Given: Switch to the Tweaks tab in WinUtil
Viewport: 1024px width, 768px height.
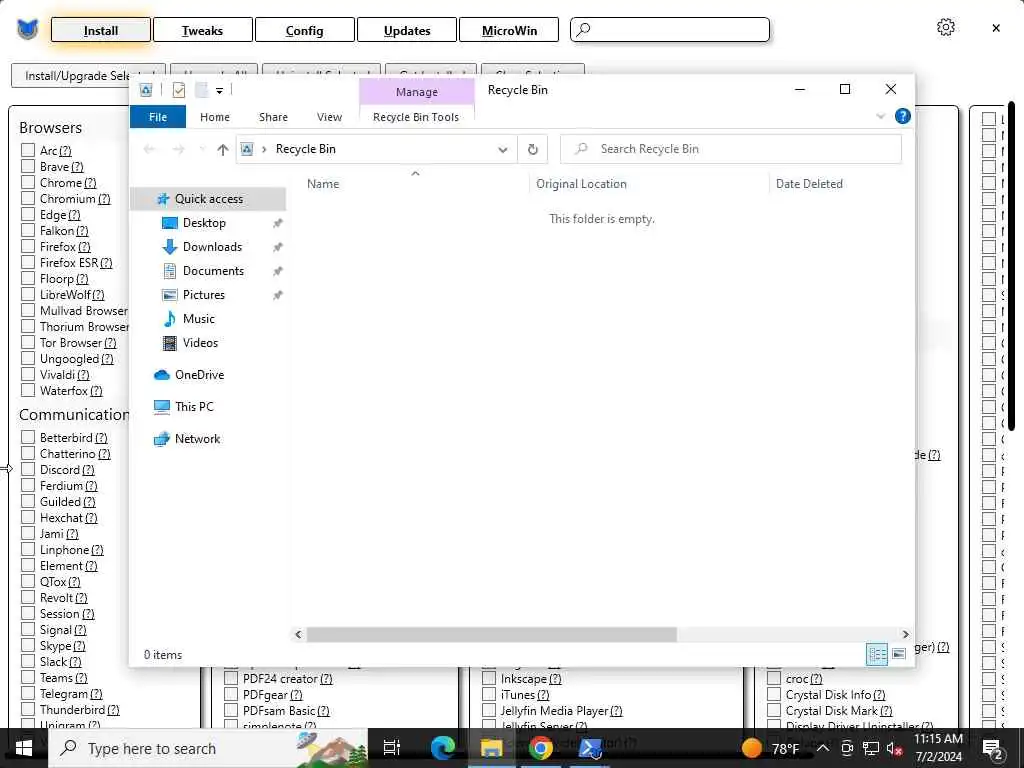Looking at the screenshot, I should pyautogui.click(x=202, y=30).
